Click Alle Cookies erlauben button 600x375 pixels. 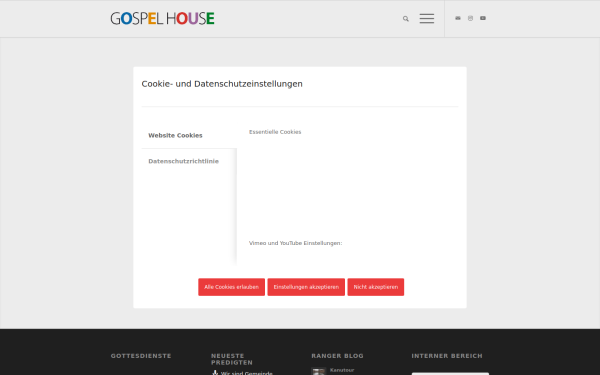(x=232, y=287)
